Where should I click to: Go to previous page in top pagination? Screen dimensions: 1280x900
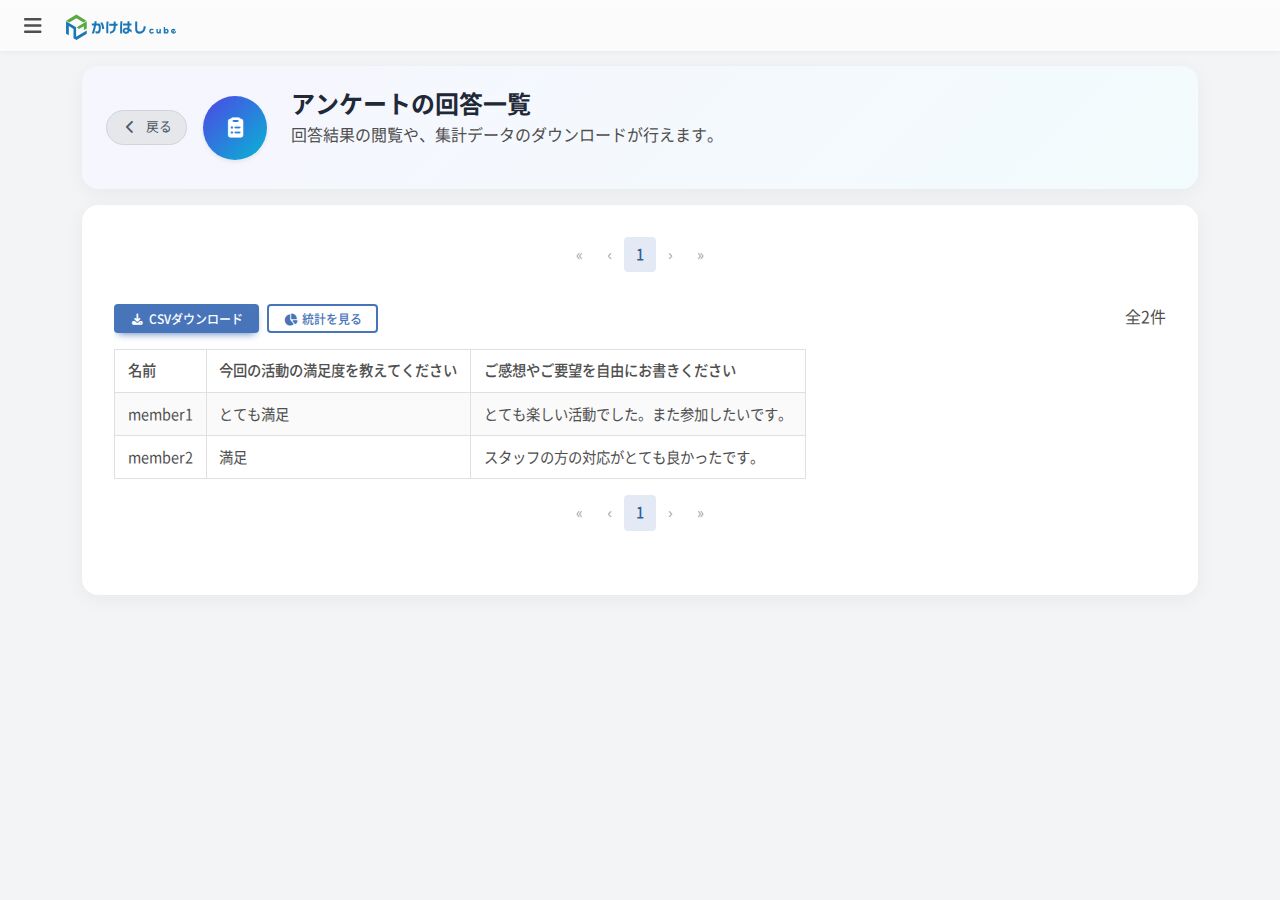pos(609,255)
